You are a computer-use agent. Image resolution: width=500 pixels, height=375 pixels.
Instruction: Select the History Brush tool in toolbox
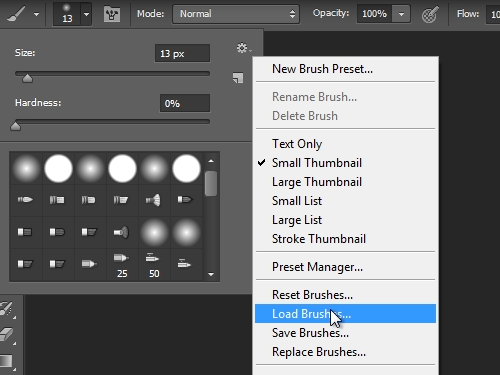click(x=7, y=309)
